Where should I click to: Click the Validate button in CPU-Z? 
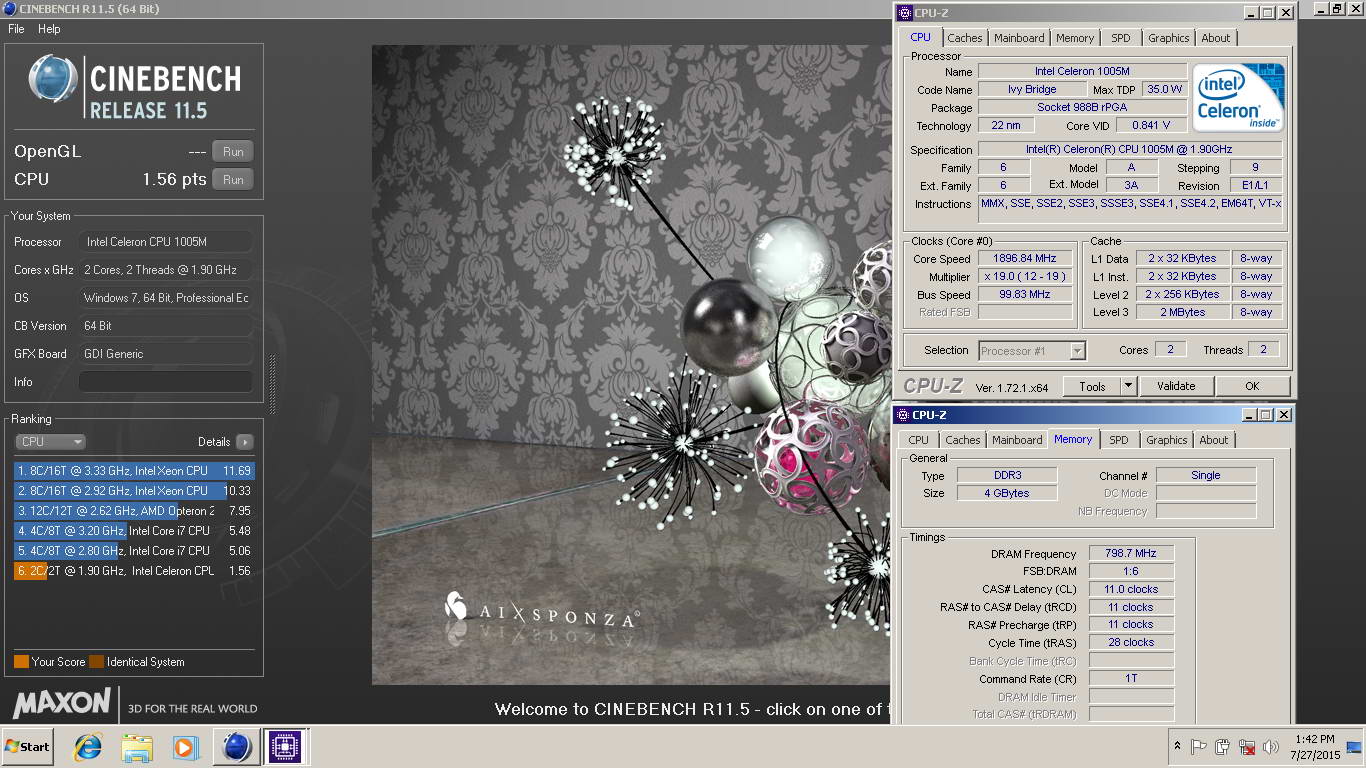pyautogui.click(x=1176, y=386)
